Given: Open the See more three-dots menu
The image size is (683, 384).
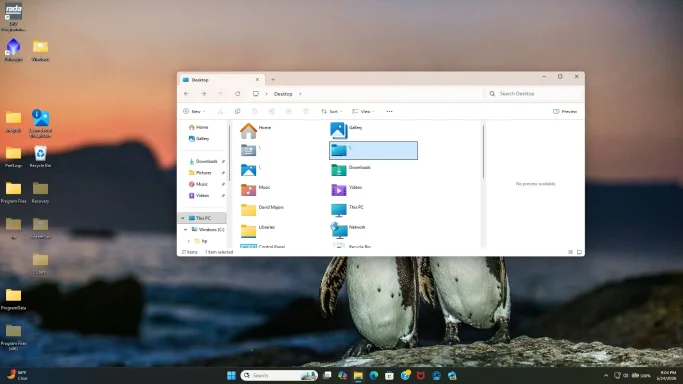Looking at the screenshot, I should [389, 111].
